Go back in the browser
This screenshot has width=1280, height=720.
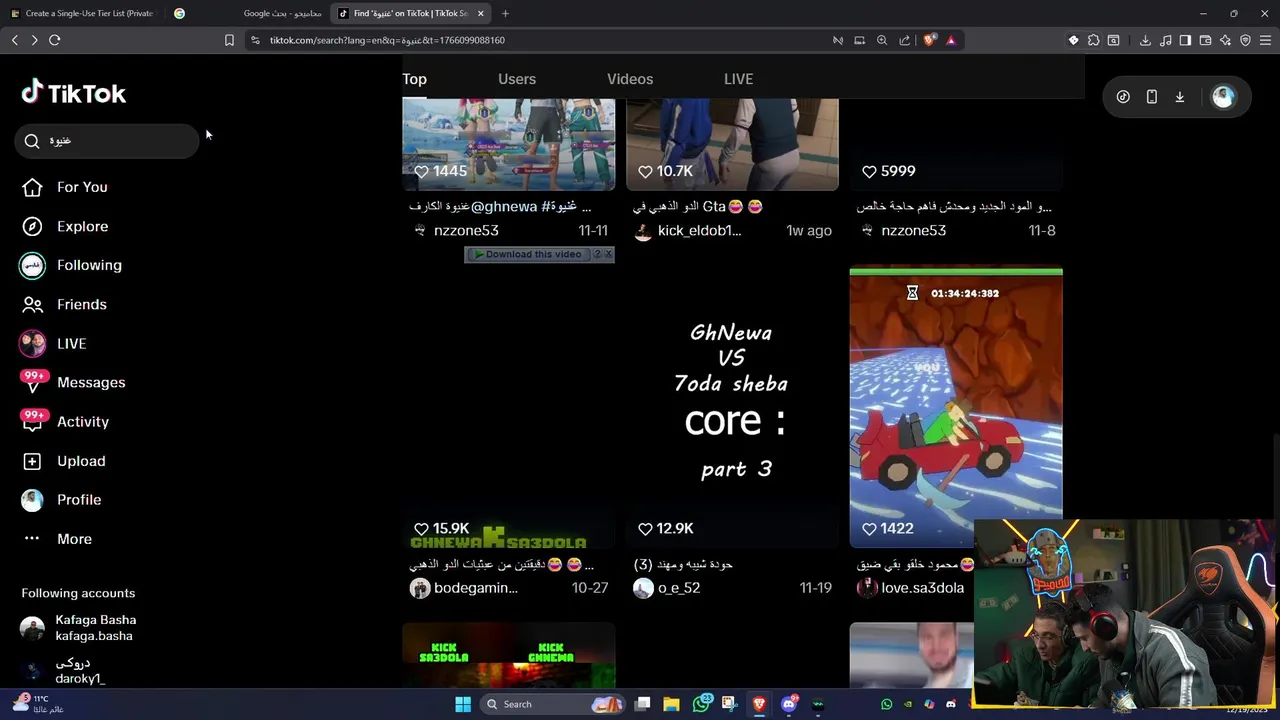(14, 40)
